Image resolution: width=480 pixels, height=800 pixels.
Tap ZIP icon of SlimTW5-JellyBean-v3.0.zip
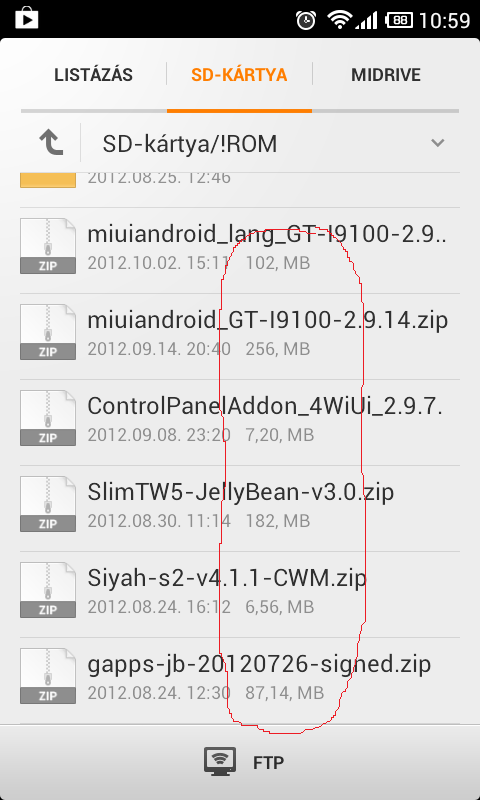coord(48,504)
